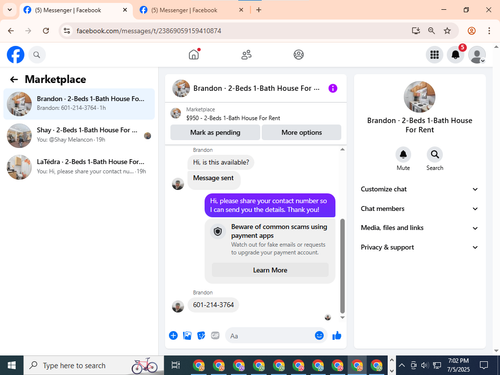Click Learn More in the scam warning
Screen dimensions: 500x375
point(270,270)
